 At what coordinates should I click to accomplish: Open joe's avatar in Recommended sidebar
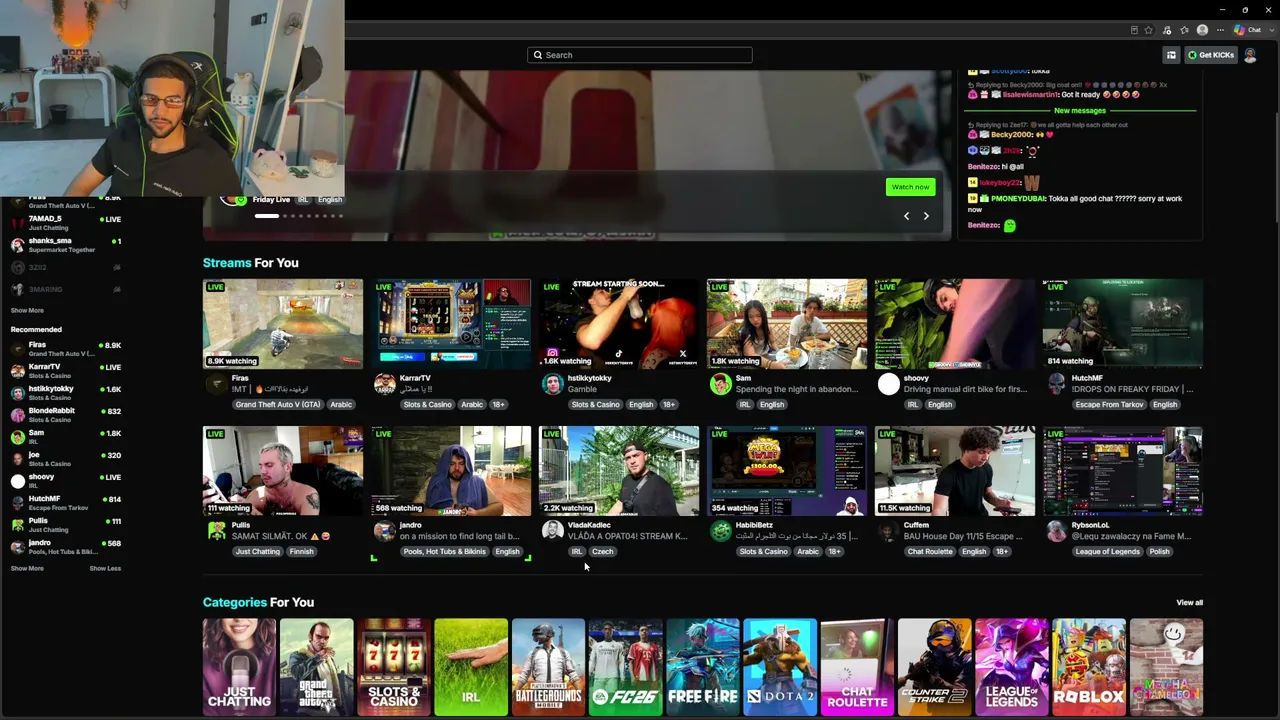tap(17, 459)
